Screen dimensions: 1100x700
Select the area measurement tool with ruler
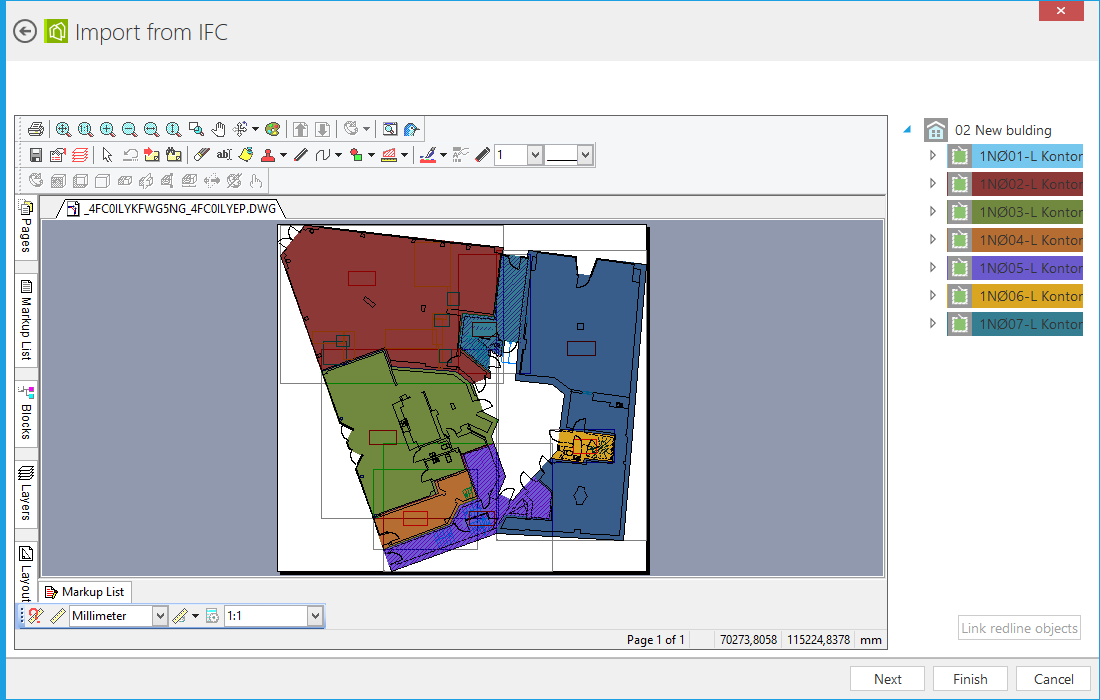(x=389, y=155)
